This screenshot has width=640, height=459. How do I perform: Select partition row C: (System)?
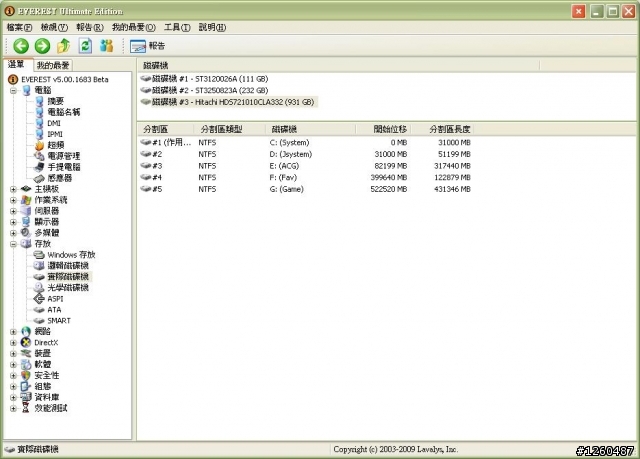306,142
